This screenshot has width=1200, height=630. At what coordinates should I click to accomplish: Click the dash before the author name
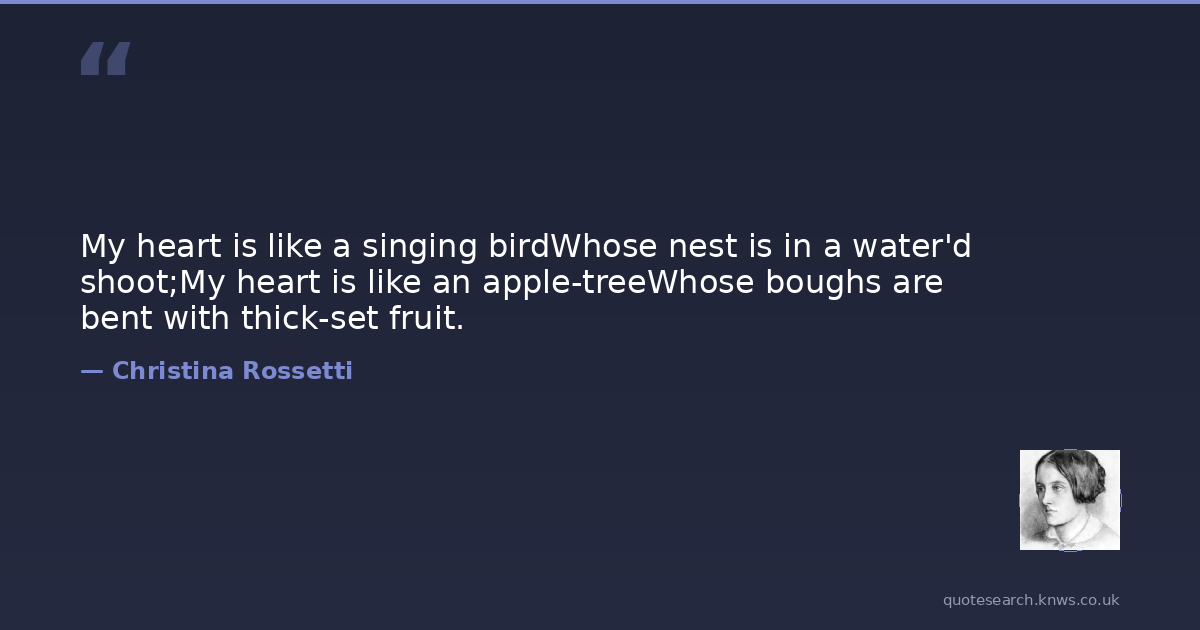click(91, 371)
